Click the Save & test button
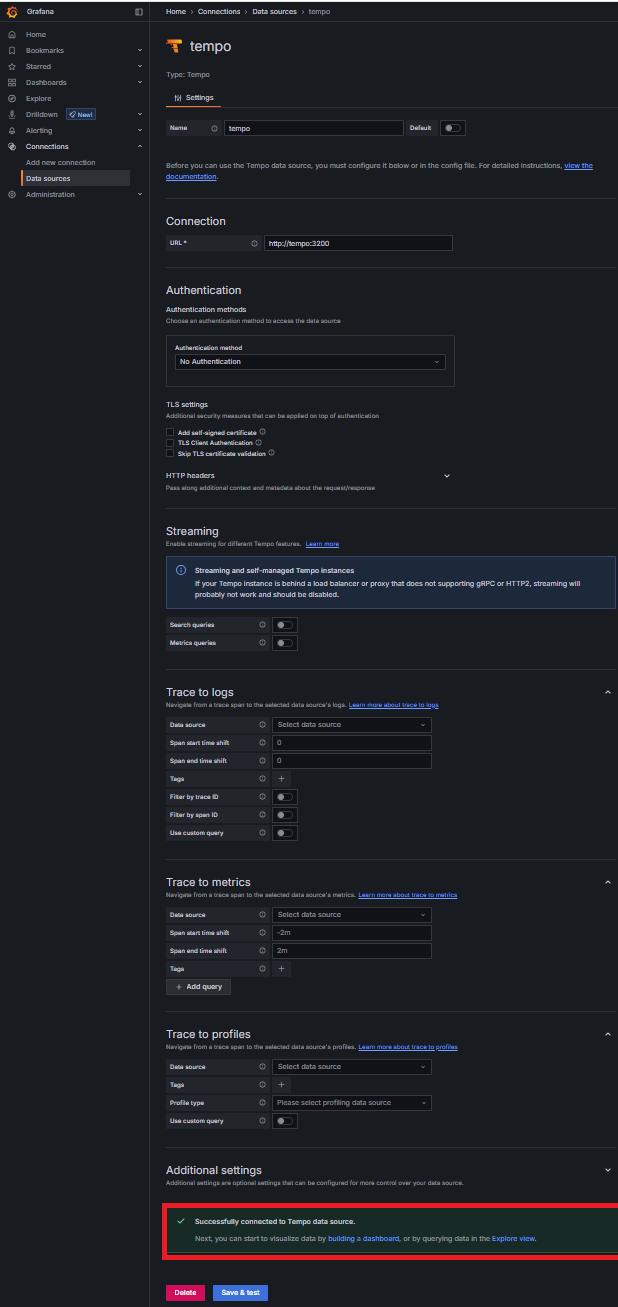The image size is (618, 1307). [x=240, y=1293]
